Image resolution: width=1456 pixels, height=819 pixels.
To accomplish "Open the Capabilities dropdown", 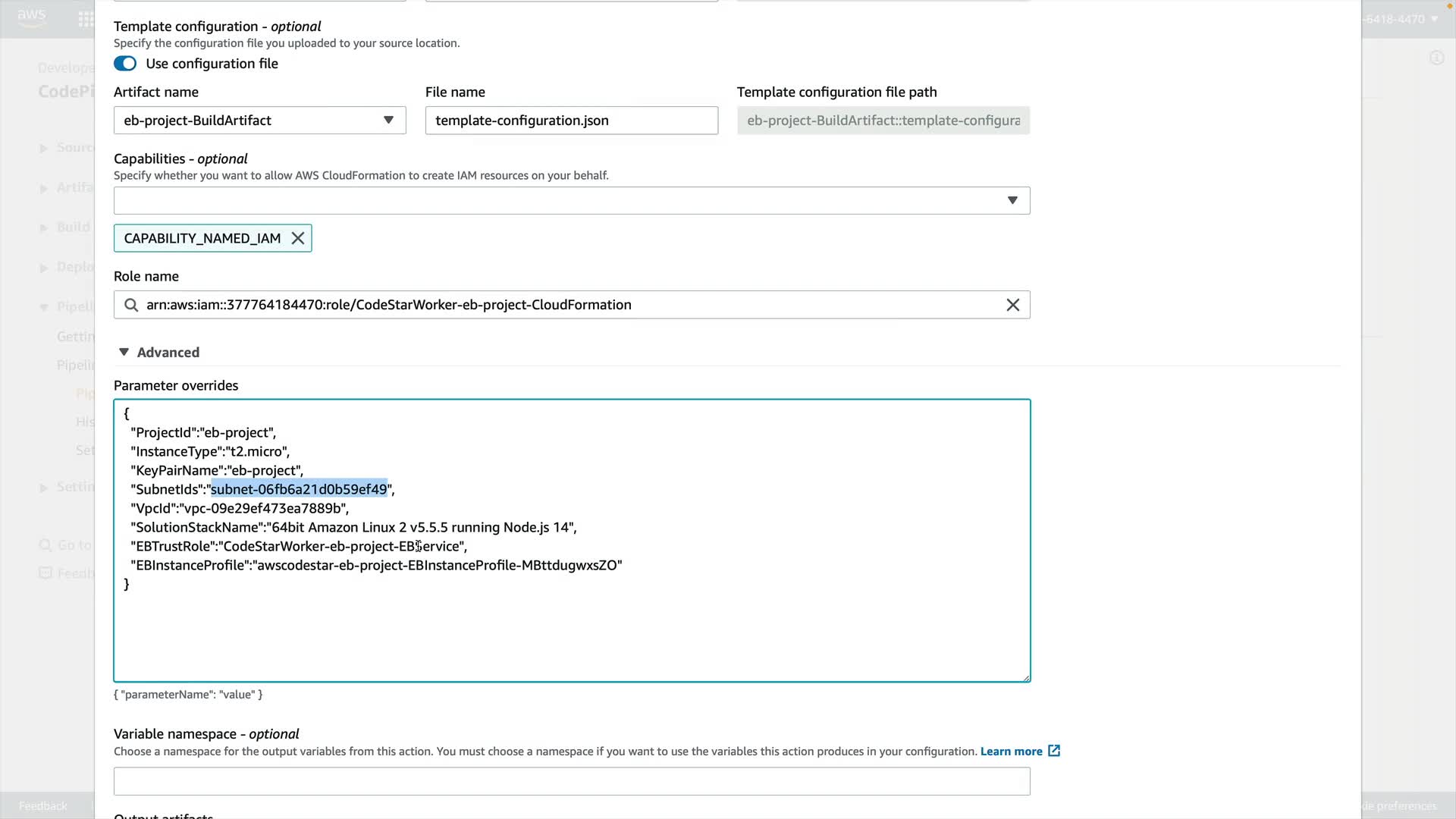I will coord(571,201).
